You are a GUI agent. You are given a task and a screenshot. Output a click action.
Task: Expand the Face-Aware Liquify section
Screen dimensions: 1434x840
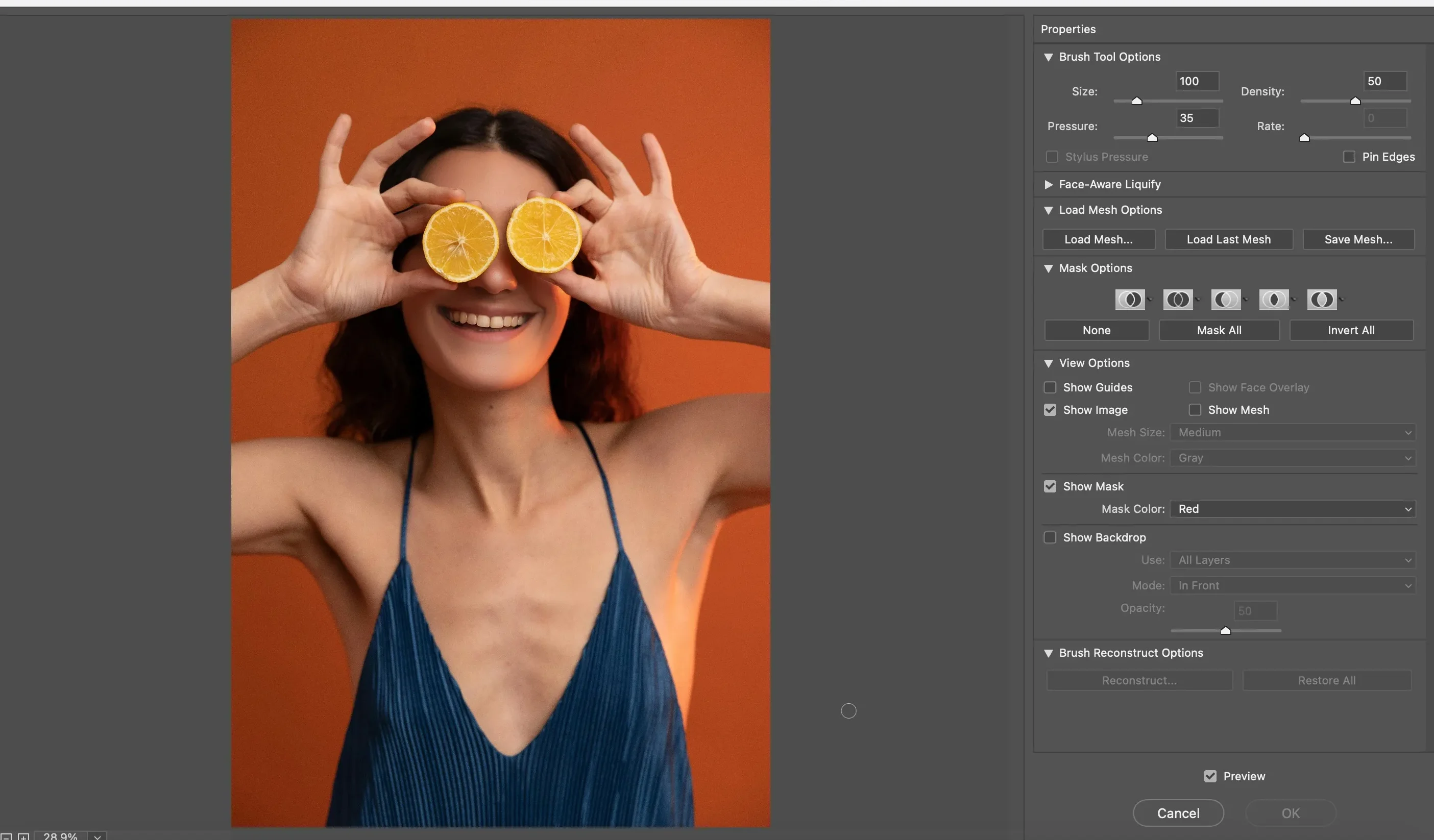(x=1048, y=184)
